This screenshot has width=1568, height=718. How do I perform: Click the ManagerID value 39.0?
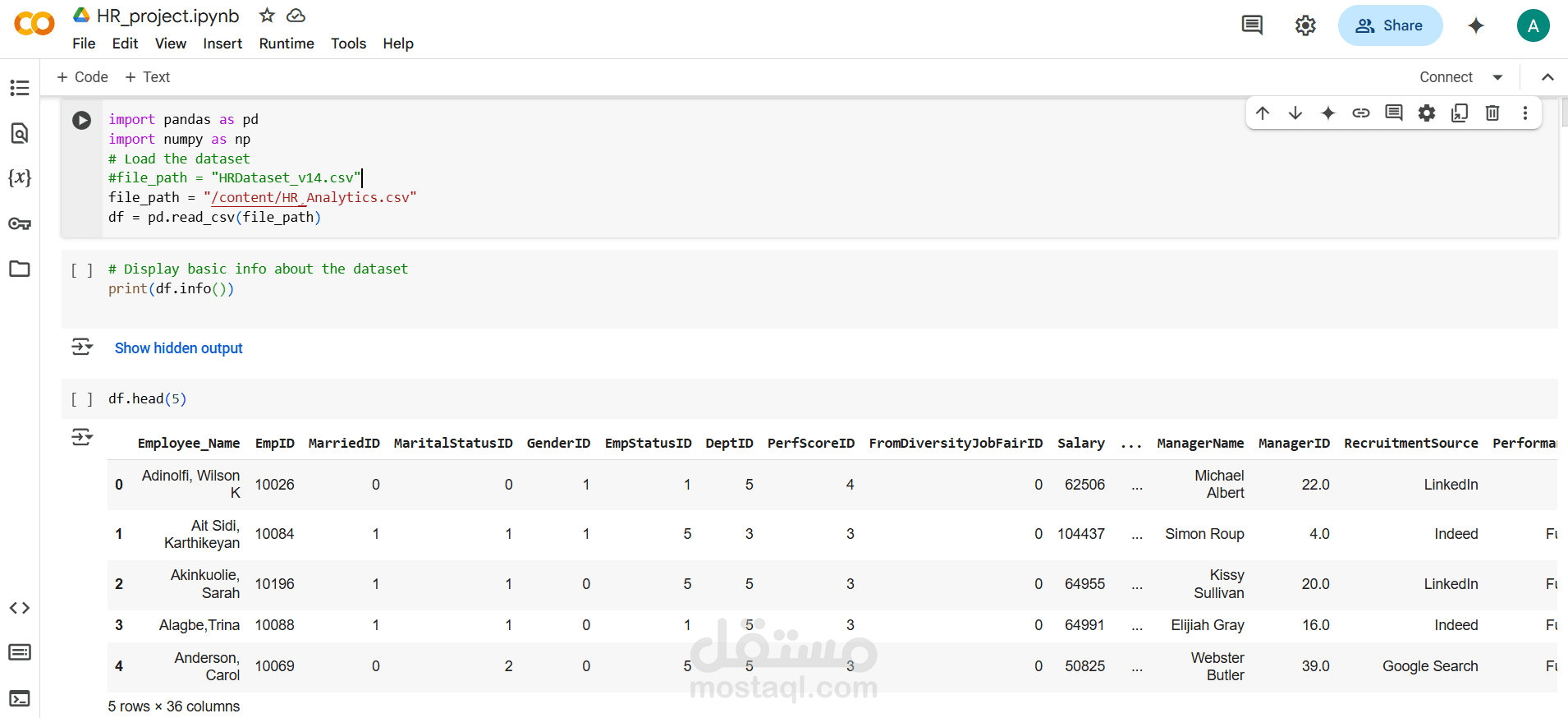click(x=1315, y=666)
